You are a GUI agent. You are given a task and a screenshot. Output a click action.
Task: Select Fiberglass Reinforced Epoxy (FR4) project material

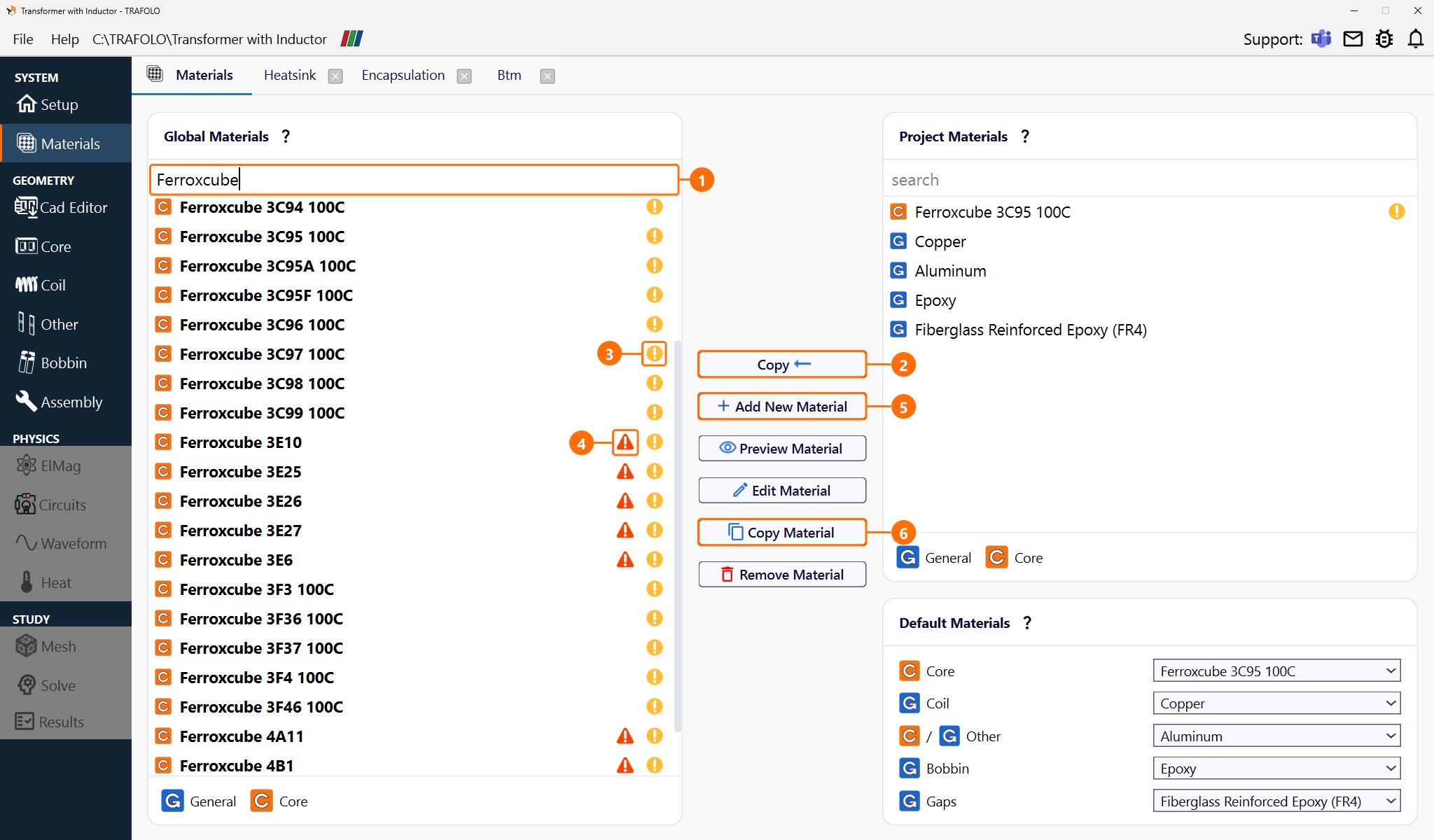pyautogui.click(x=1149, y=330)
